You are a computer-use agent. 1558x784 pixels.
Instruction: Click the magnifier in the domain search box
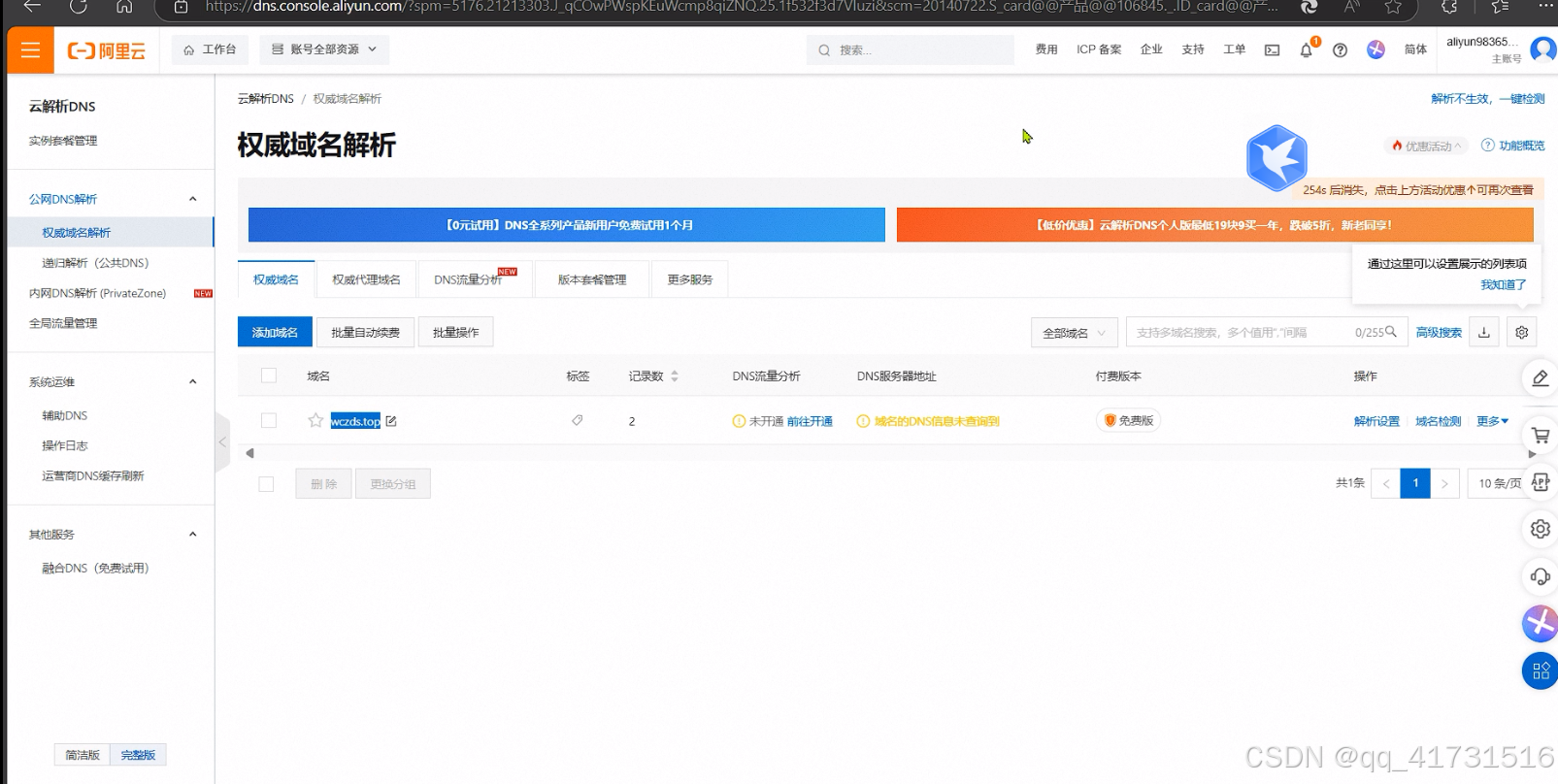click(x=1391, y=332)
